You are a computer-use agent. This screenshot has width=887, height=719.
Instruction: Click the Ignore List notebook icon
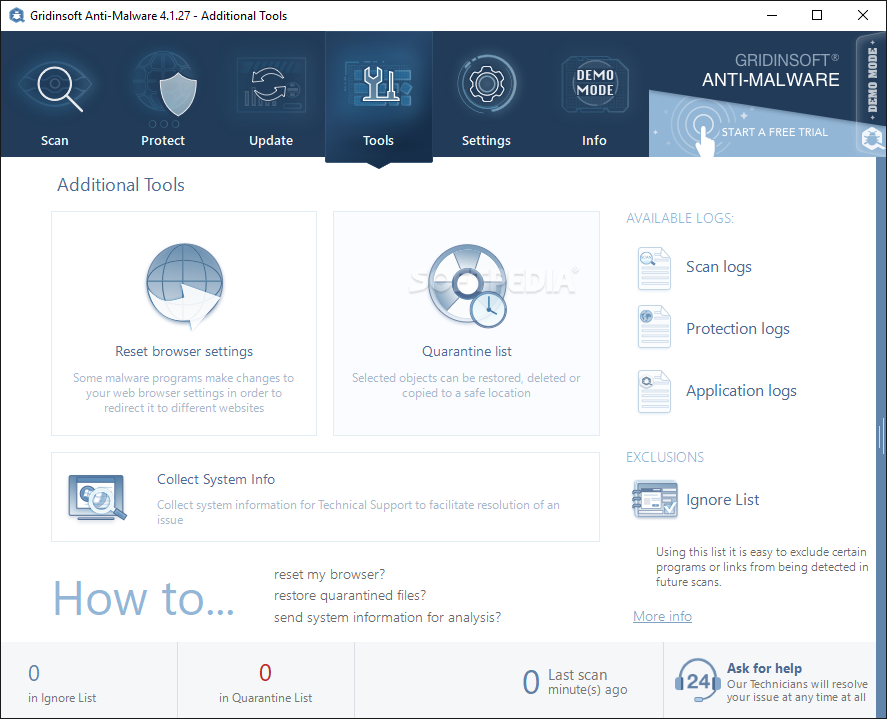coord(655,499)
